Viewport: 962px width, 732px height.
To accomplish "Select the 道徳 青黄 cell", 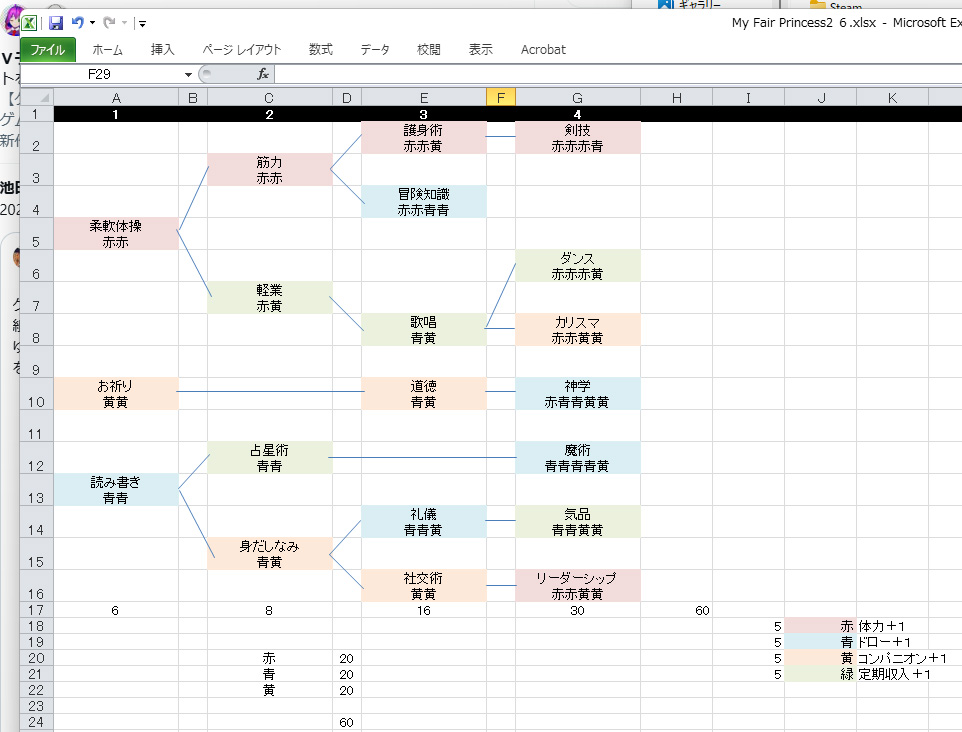I will coord(423,393).
